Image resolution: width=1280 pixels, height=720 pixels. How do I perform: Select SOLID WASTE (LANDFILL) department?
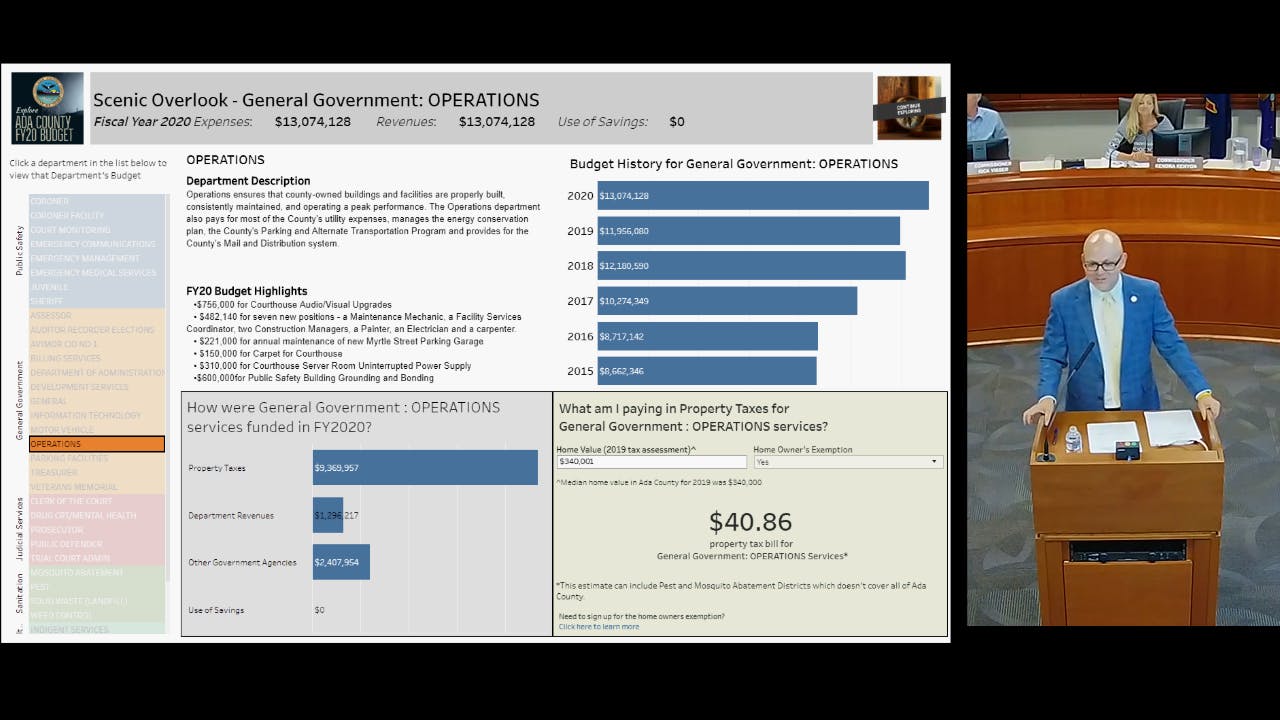tap(97, 601)
